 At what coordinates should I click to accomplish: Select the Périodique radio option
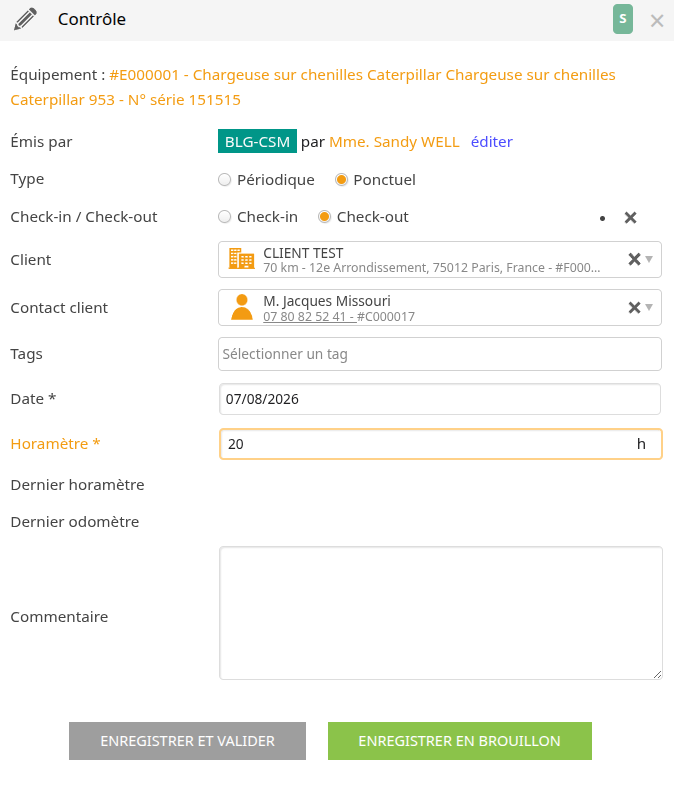pos(224,180)
